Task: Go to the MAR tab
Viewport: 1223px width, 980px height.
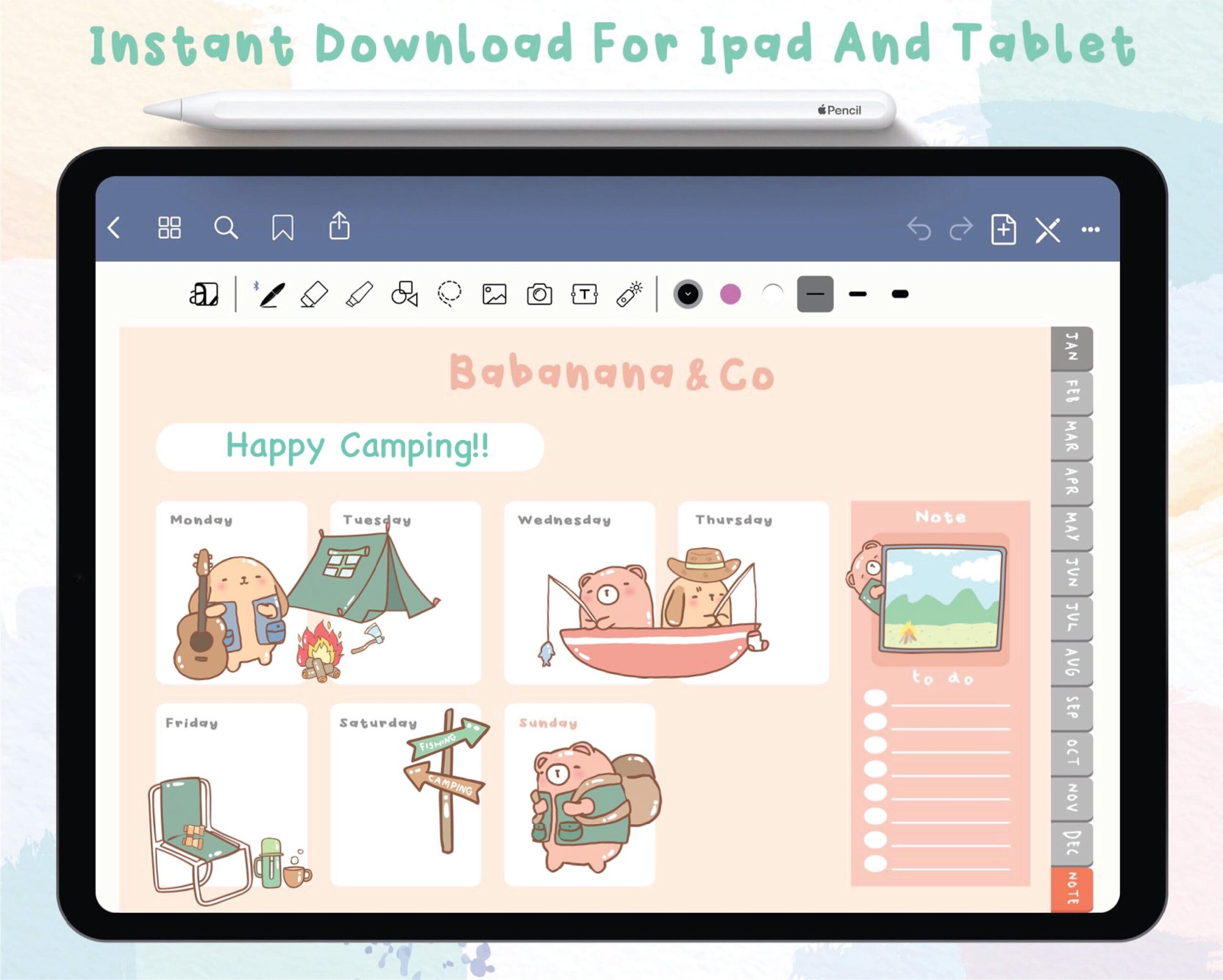Action: [1072, 439]
